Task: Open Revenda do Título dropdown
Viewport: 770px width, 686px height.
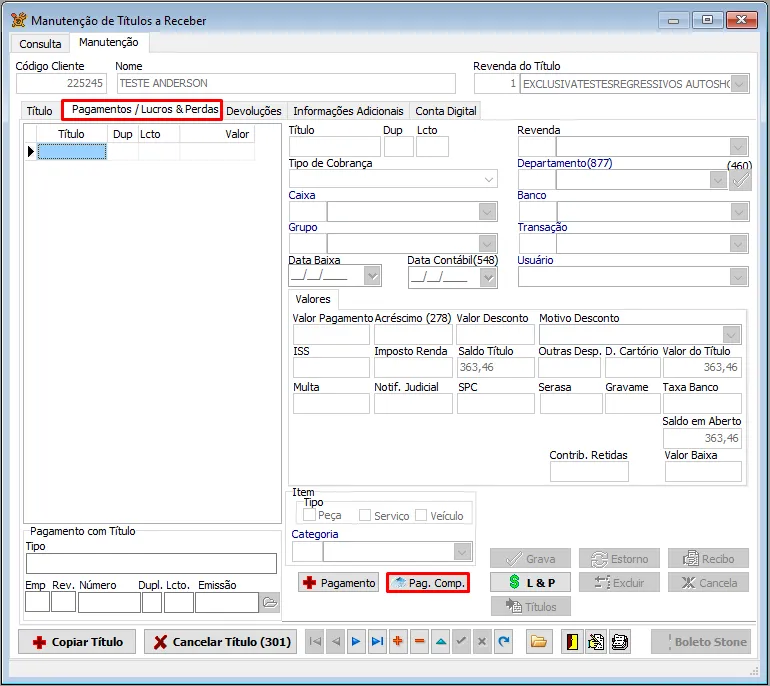Action: [x=740, y=83]
